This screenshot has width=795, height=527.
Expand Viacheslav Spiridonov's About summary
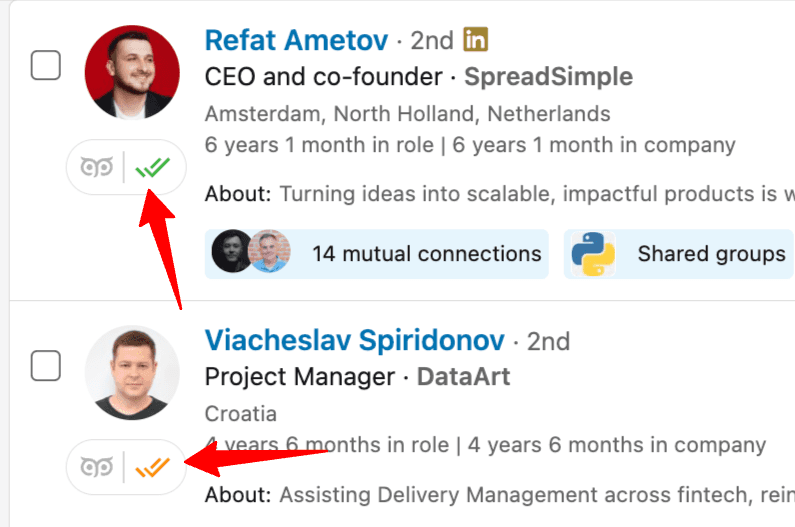499,495
